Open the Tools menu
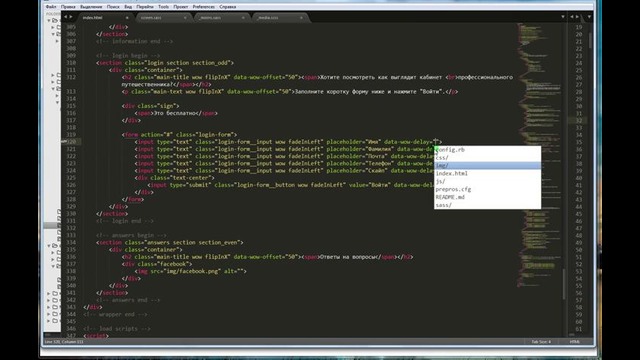640x360 pixels. 163,7
